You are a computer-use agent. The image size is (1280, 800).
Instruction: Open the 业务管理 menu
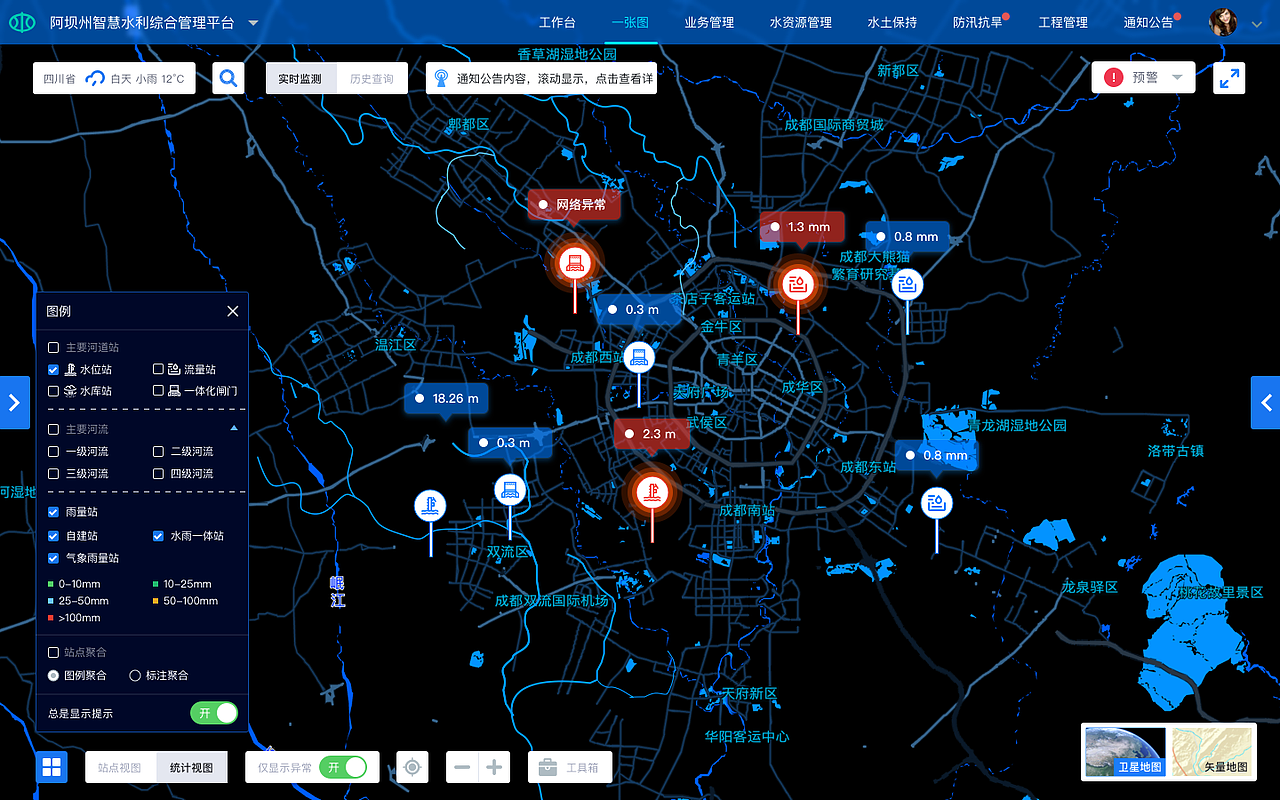pos(709,22)
